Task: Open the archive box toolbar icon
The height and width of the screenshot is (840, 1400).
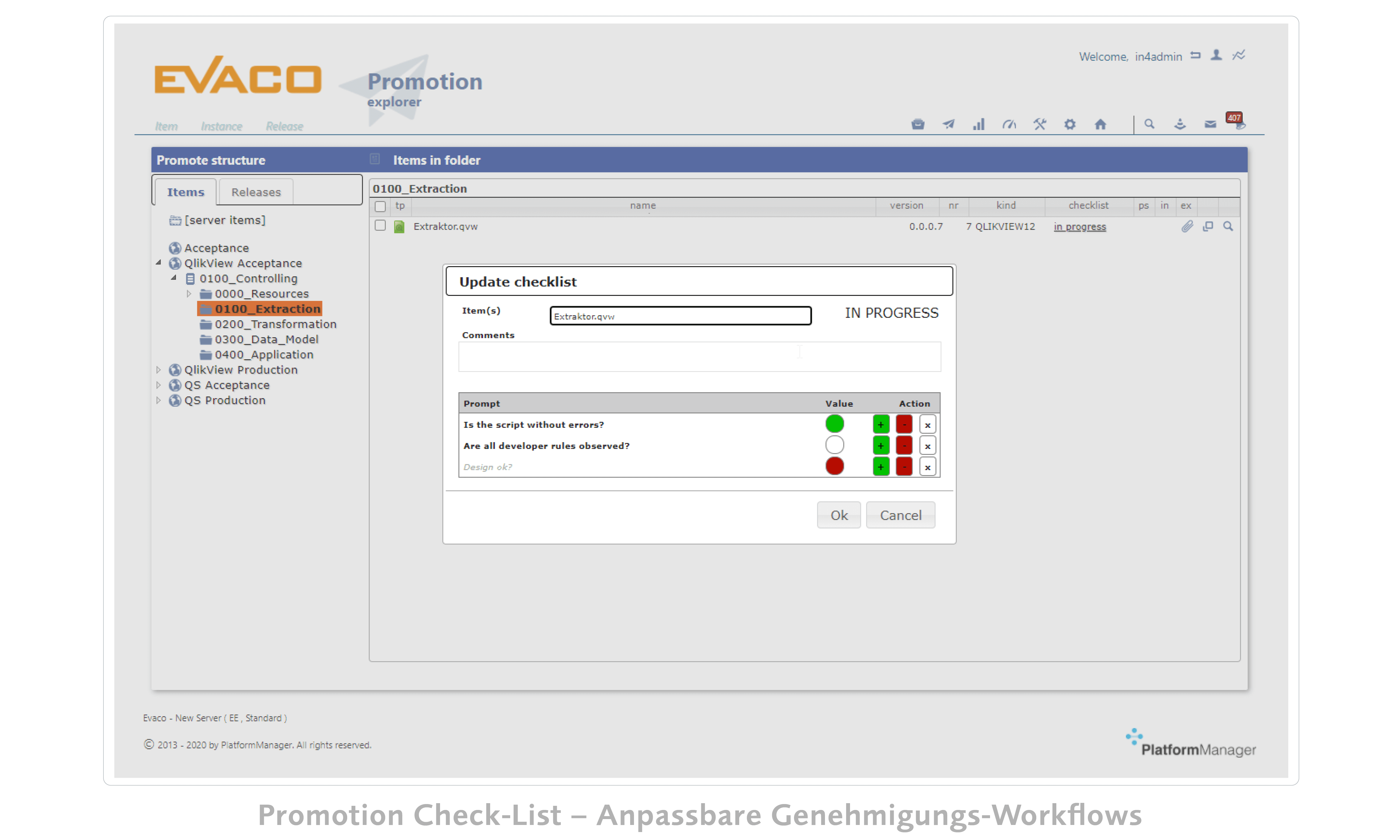Action: click(917, 124)
